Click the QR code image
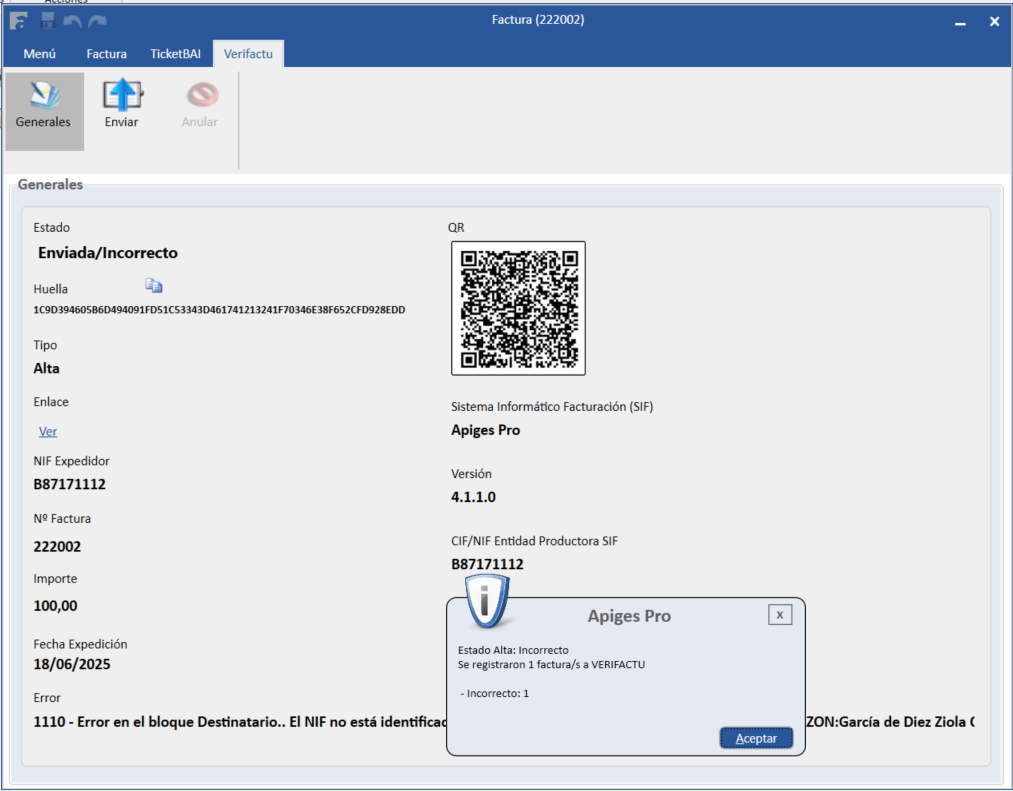 click(x=518, y=308)
